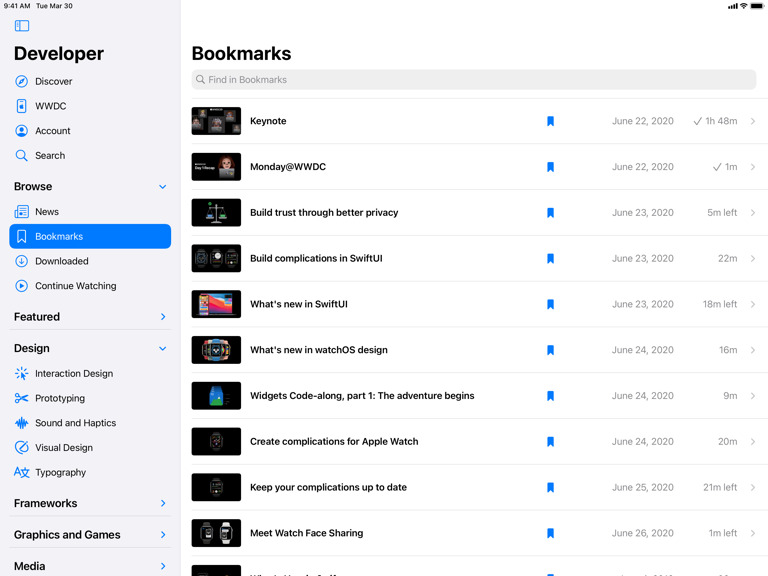Image resolution: width=768 pixels, height=576 pixels.
Task: Open the Visual Design icon
Action: point(22,447)
